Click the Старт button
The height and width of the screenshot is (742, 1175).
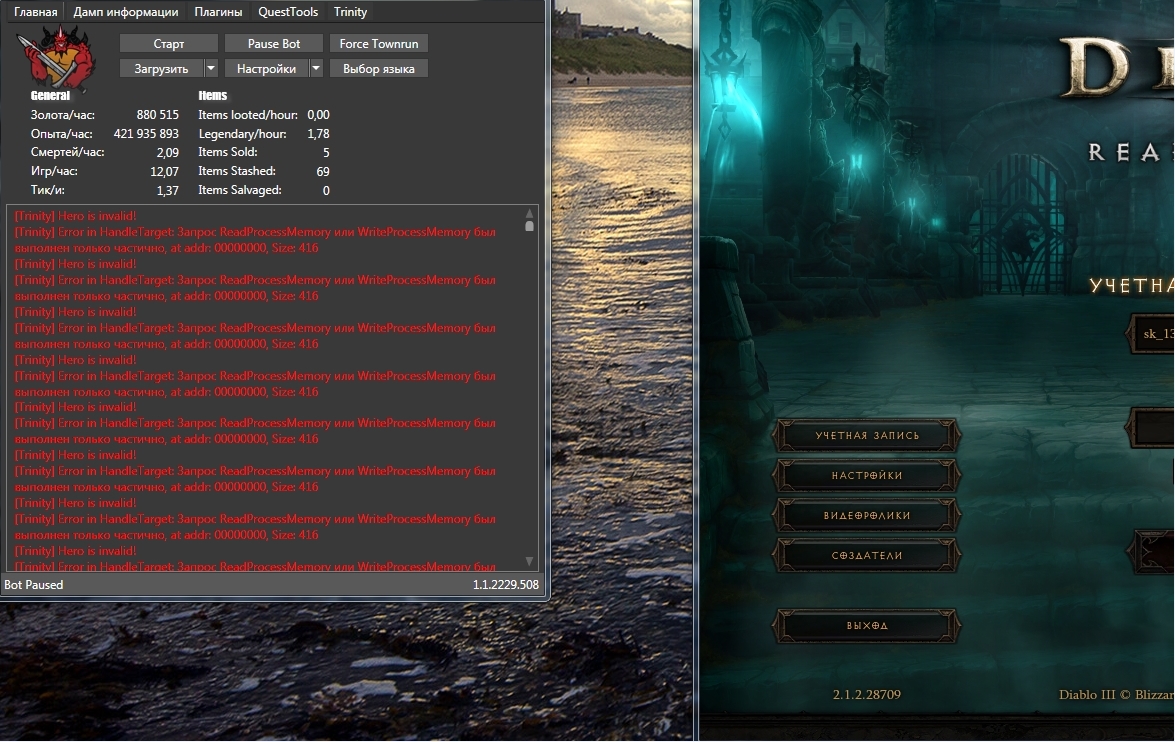tap(169, 43)
